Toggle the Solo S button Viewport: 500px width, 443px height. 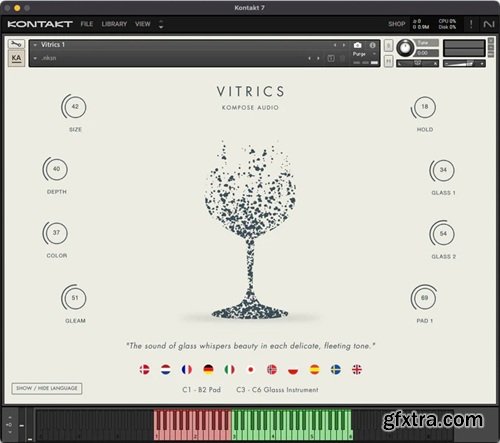pos(388,46)
